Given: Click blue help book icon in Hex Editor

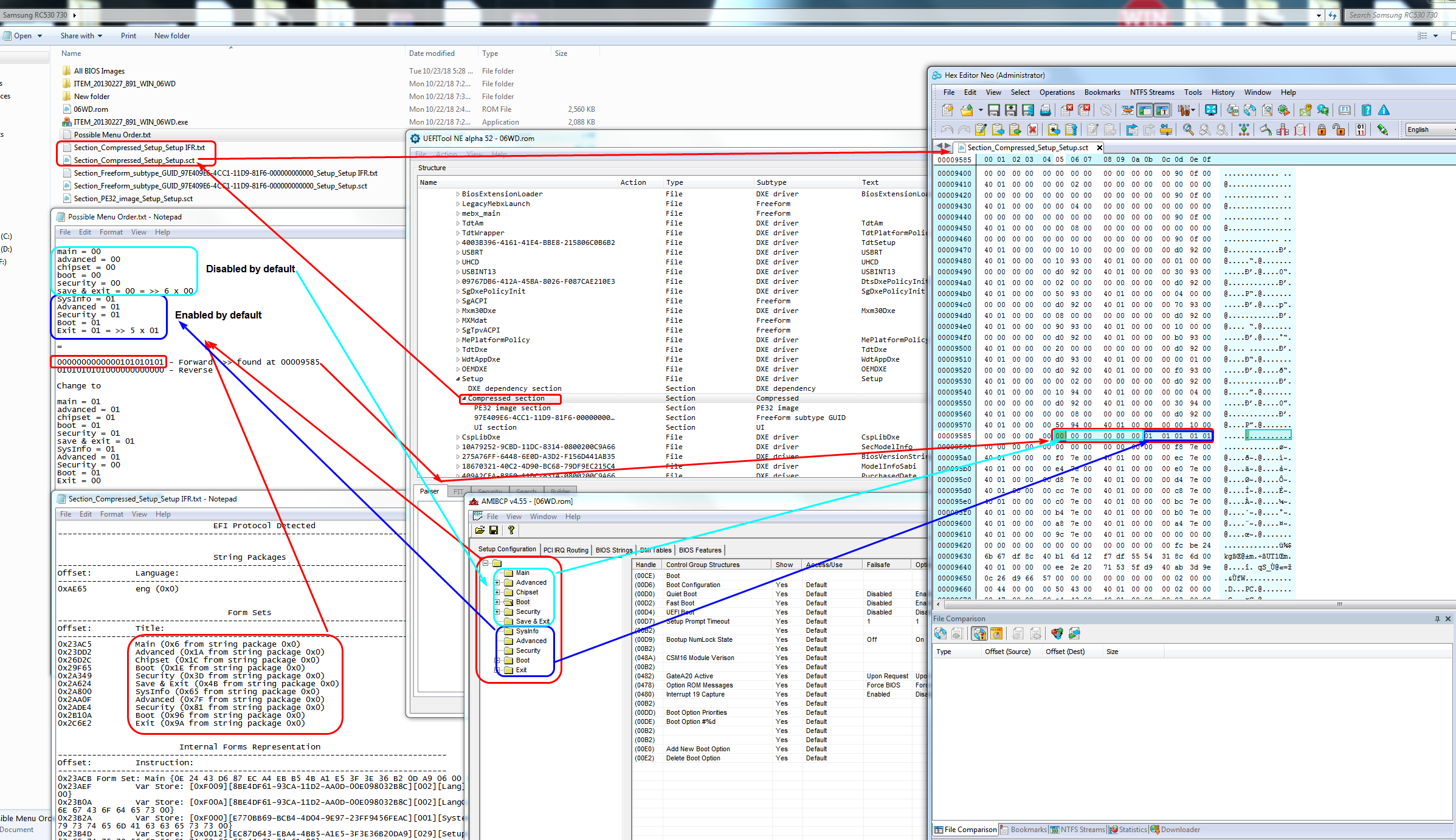Looking at the screenshot, I should click(x=1367, y=110).
